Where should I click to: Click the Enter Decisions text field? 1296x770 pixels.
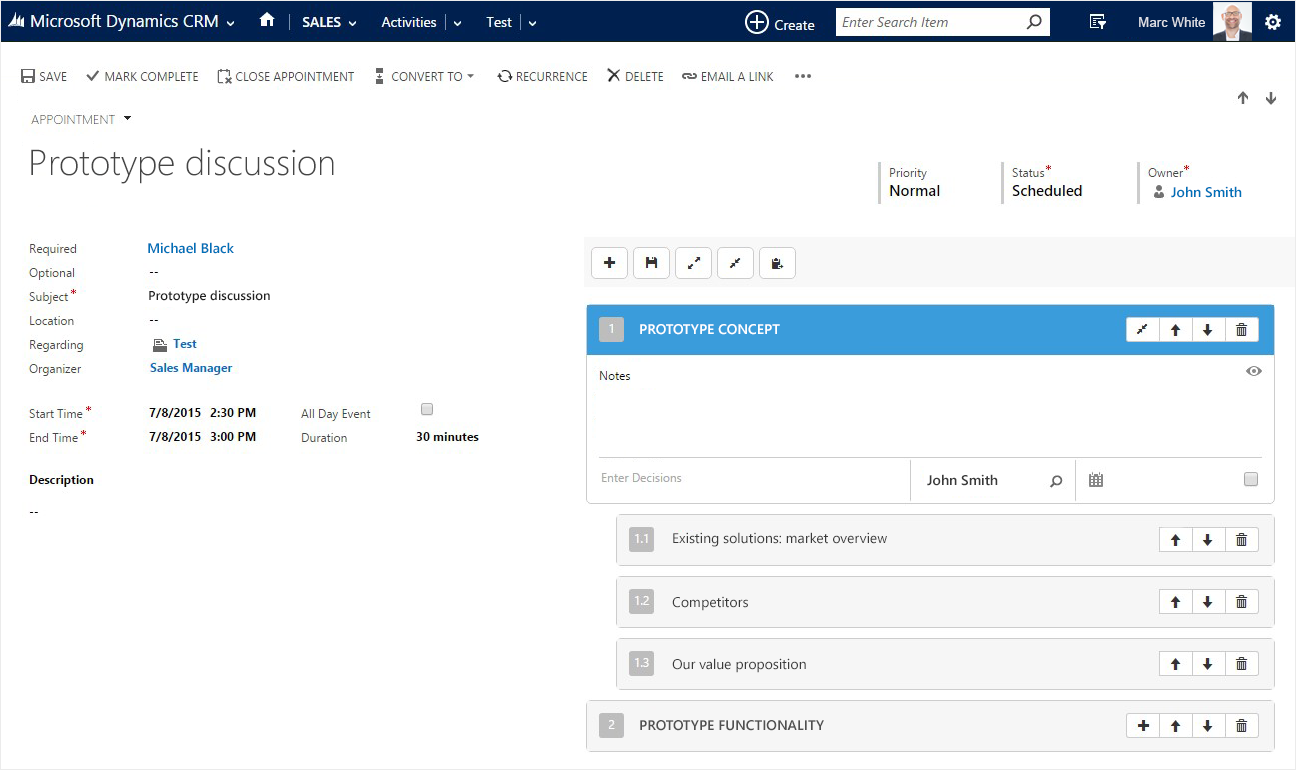750,478
